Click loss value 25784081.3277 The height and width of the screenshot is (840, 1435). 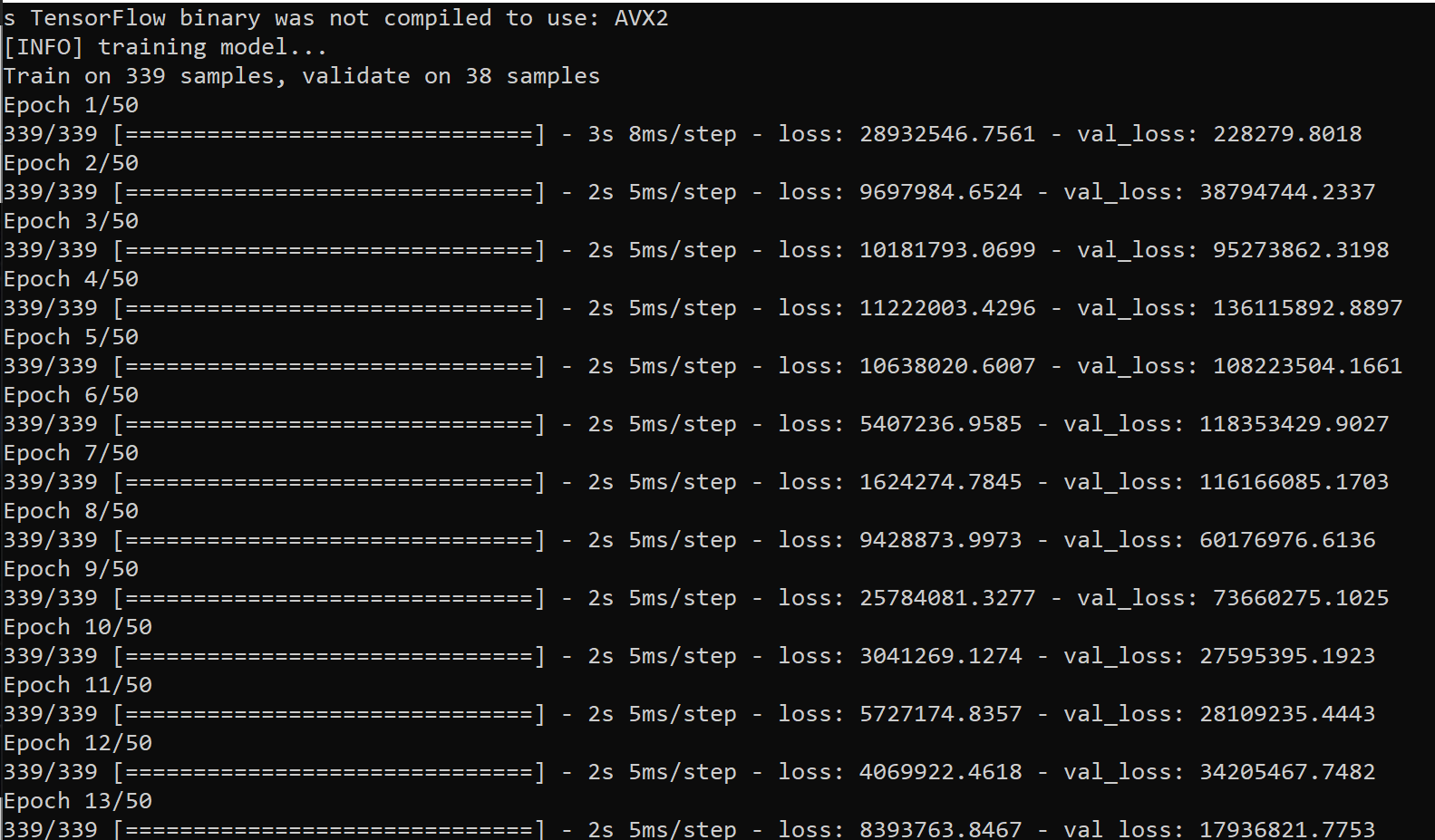click(947, 598)
